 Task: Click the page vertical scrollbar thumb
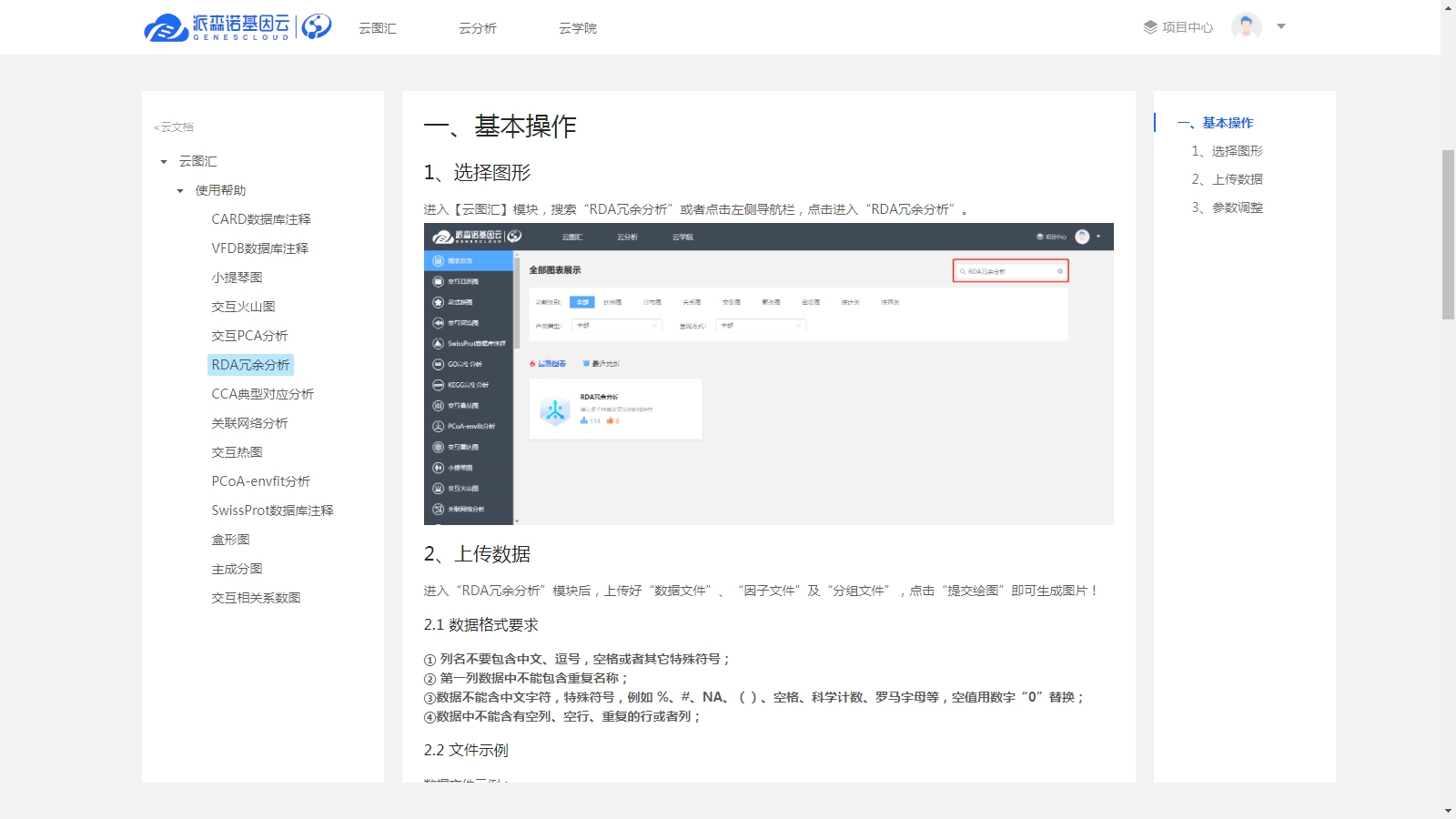[x=1448, y=235]
